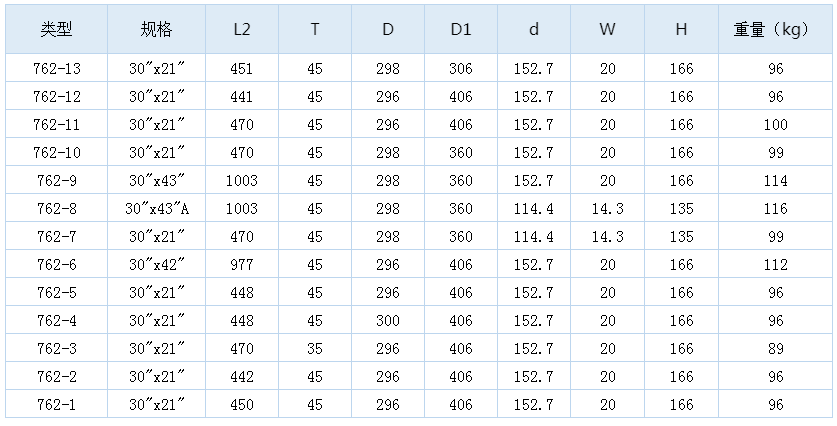The width and height of the screenshot is (837, 426).
Task: Click the 762-12 row label
Action: [x=57, y=97]
